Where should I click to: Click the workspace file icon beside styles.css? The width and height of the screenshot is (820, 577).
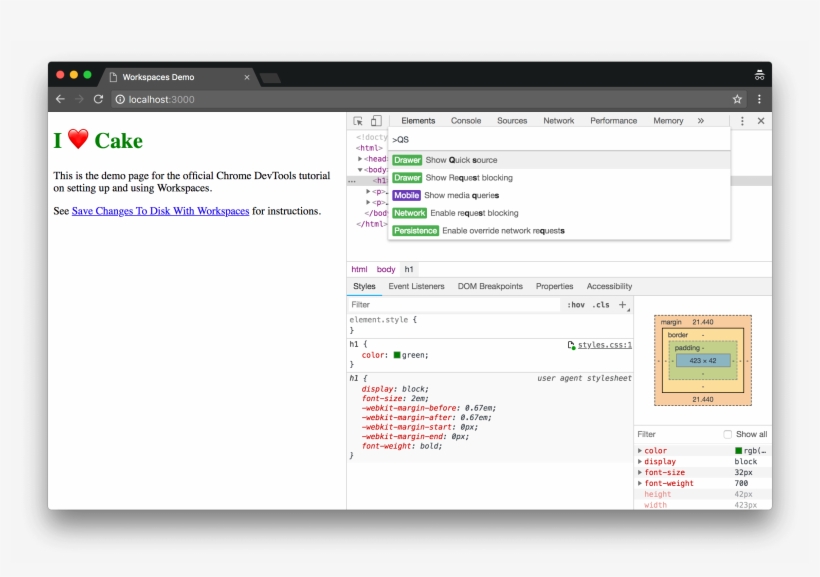tap(571, 345)
